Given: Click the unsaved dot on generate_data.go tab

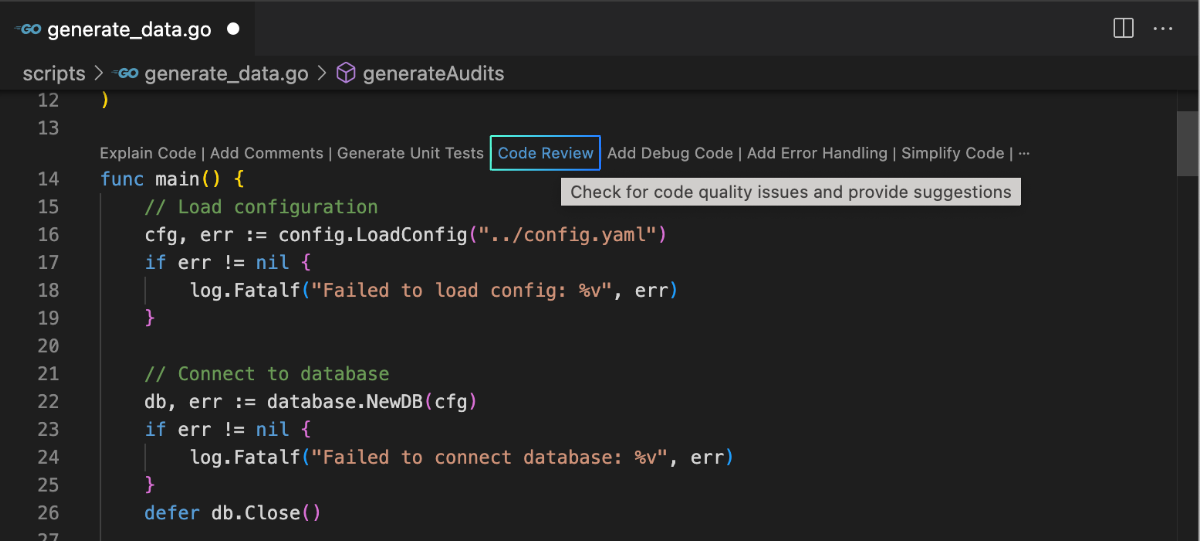Looking at the screenshot, I should tap(234, 29).
